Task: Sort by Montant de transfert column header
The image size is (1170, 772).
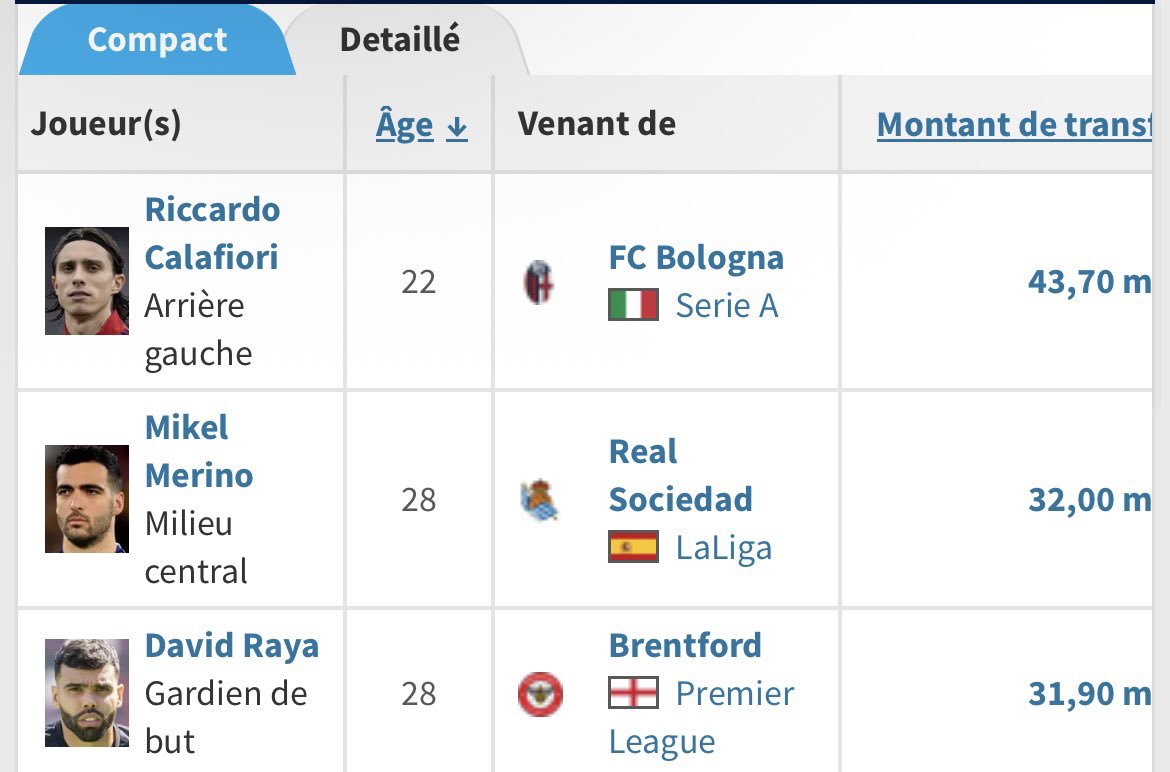Action: (1015, 125)
